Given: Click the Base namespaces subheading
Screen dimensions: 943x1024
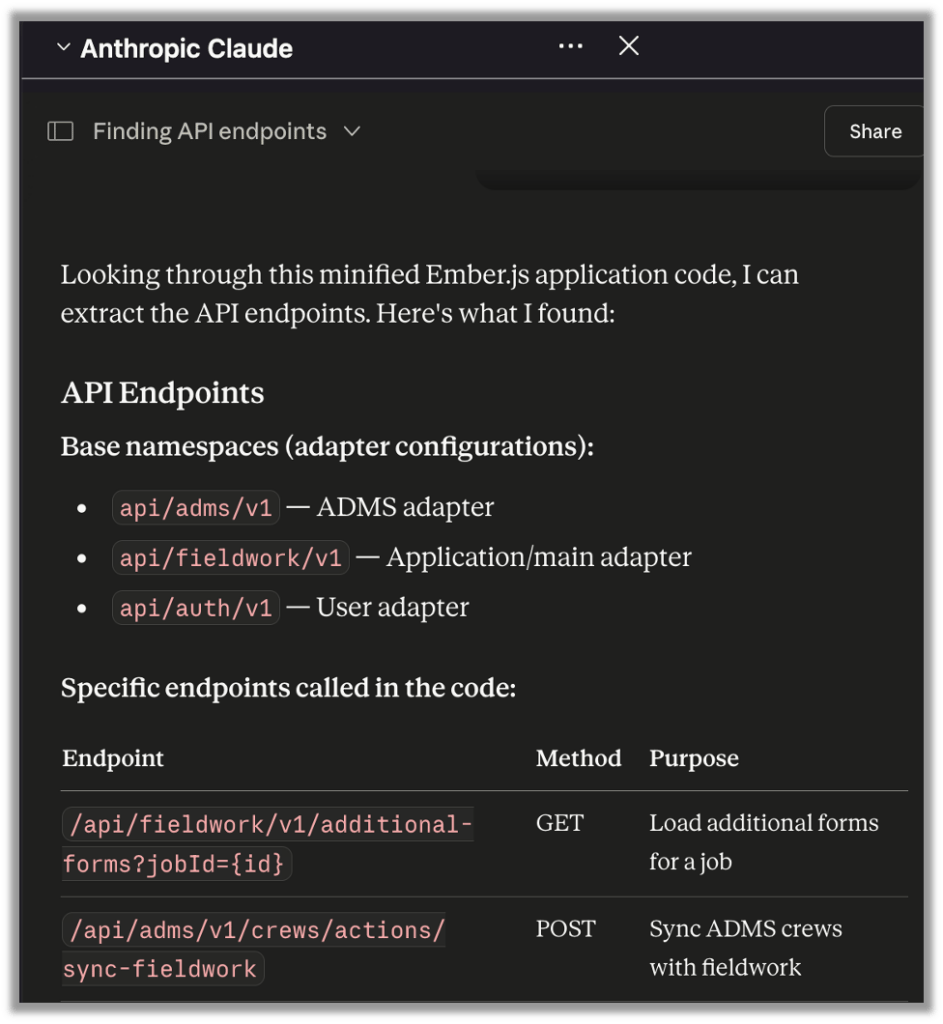Looking at the screenshot, I should [327, 447].
